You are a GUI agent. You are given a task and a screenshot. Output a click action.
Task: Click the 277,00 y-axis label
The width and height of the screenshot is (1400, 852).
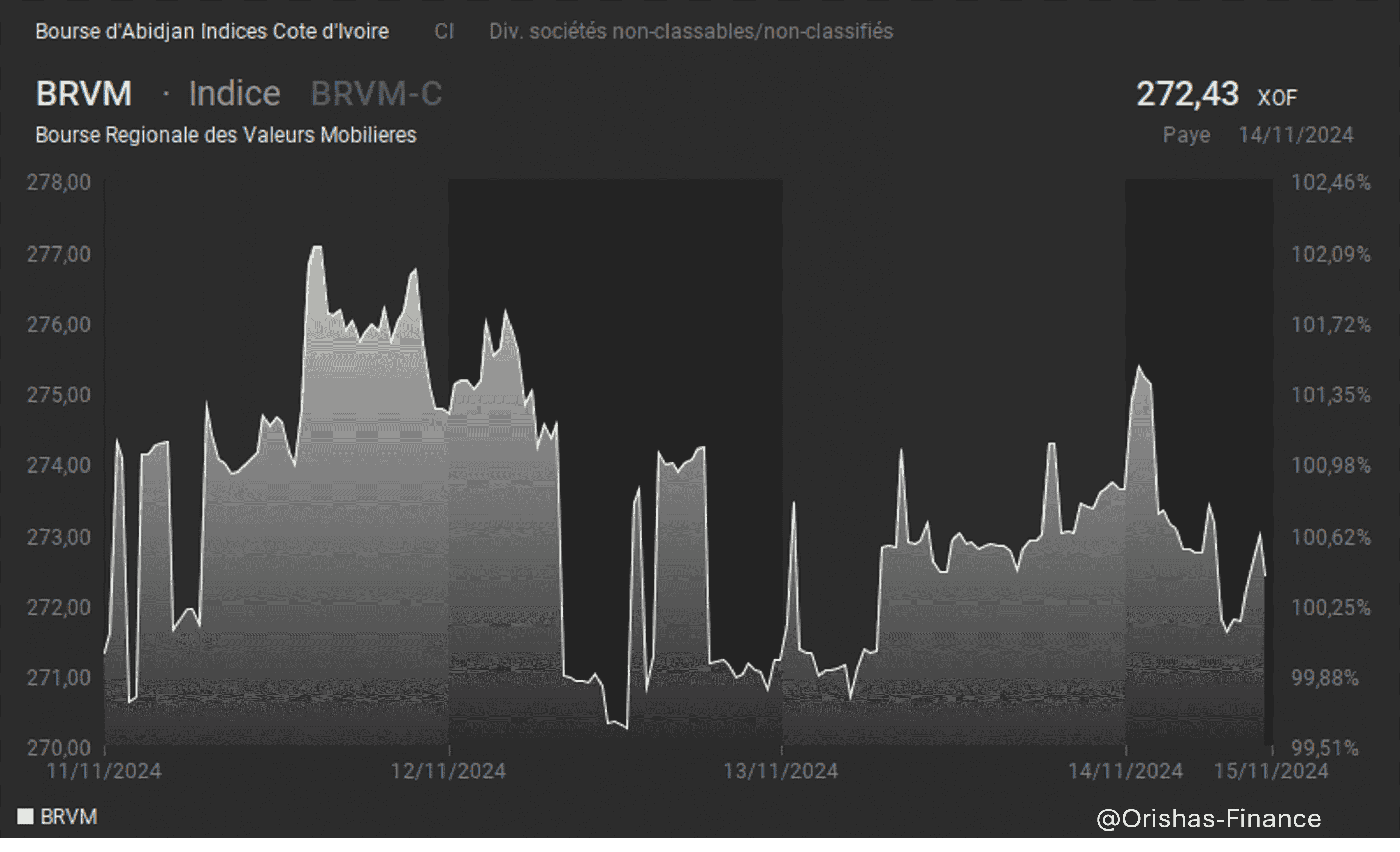[x=58, y=254]
